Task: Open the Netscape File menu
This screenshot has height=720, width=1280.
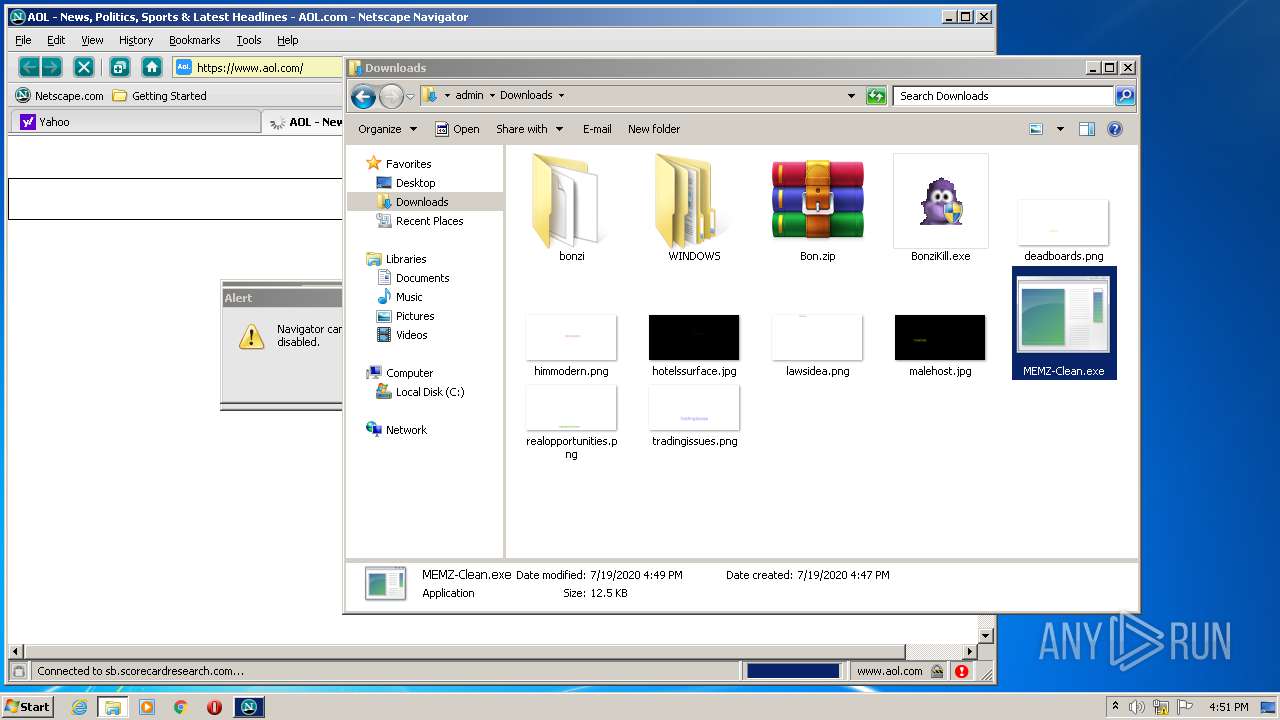Action: click(x=23, y=40)
